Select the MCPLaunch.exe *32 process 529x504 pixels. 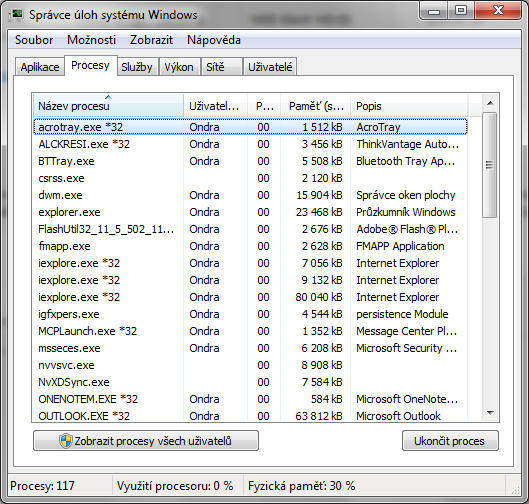250,331
